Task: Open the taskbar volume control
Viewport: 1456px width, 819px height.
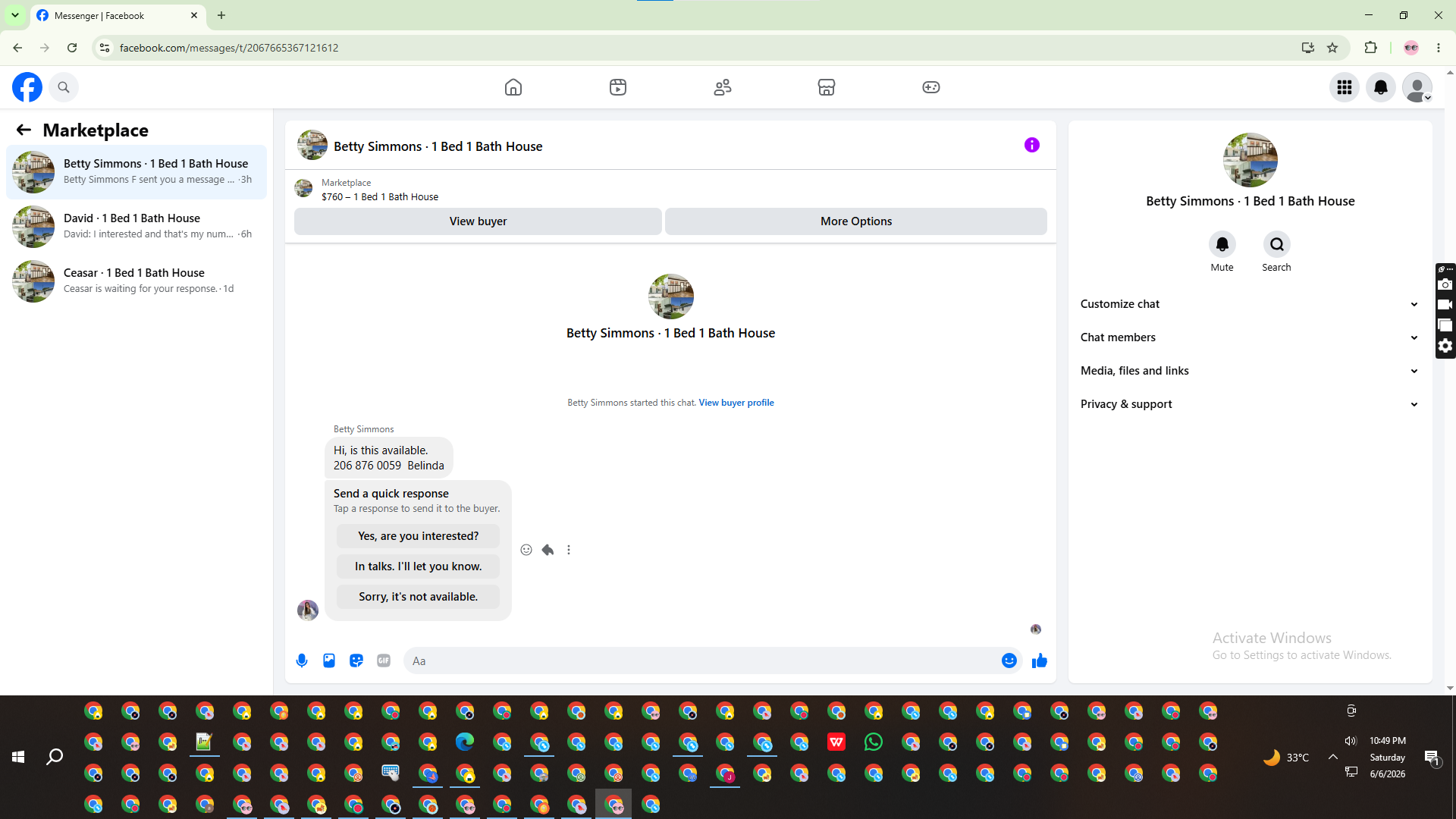Action: coord(1351,741)
